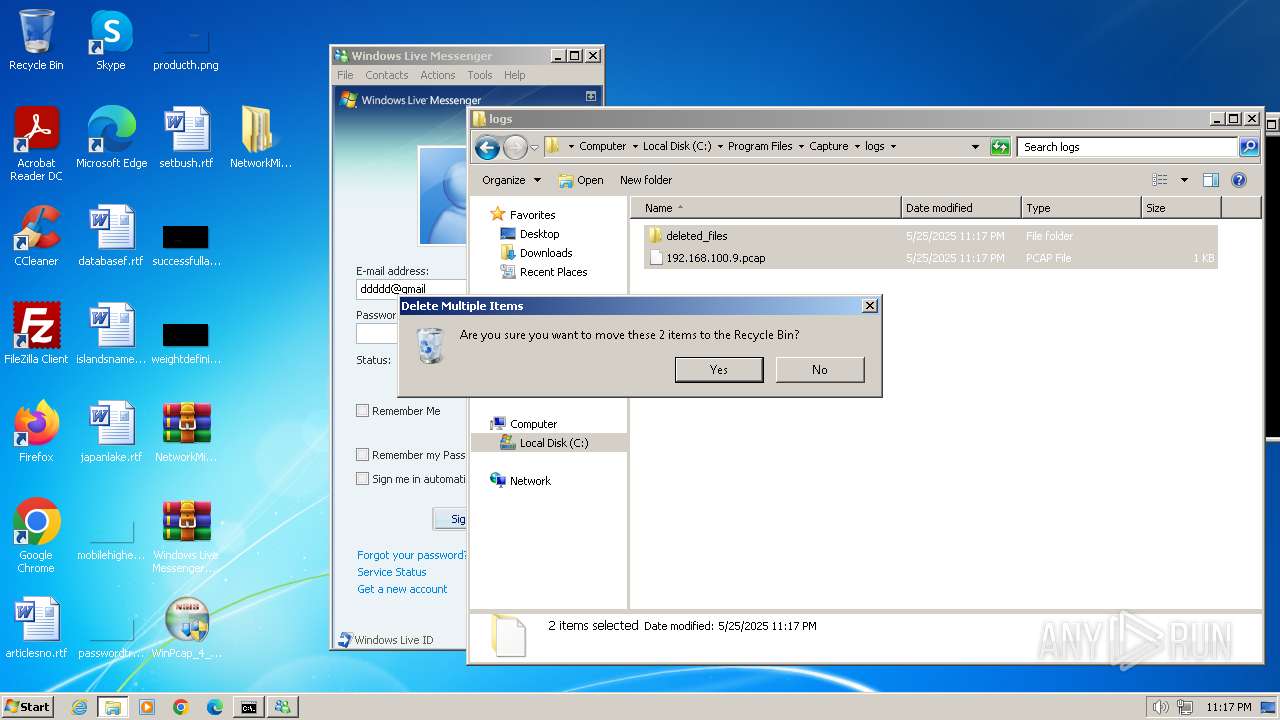This screenshot has height=720, width=1280.
Task: Open recent pages dropdown beside forward arrow
Action: 534,148
